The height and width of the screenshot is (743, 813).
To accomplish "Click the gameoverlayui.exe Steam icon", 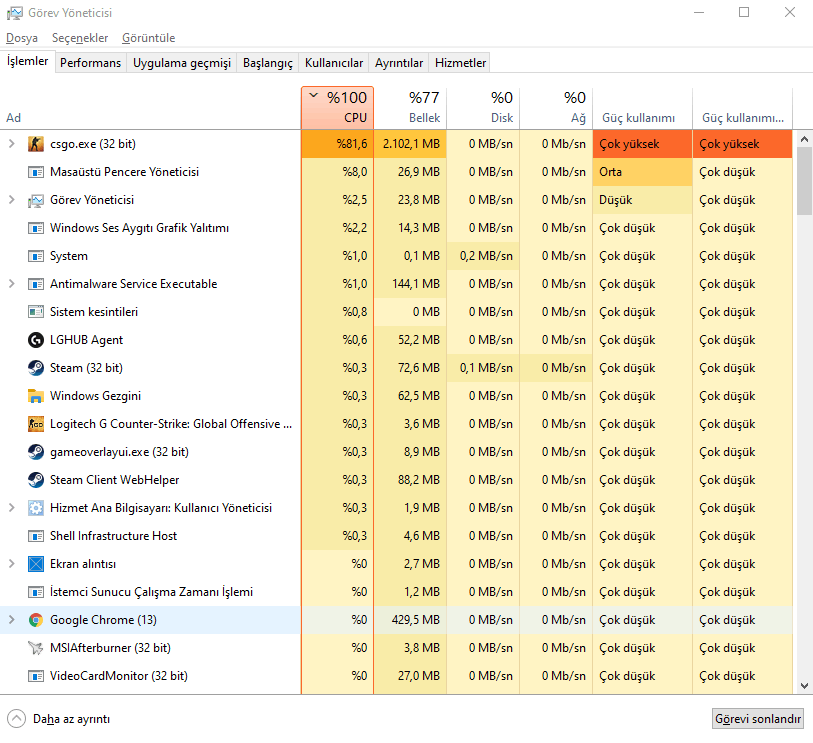I will (x=35, y=452).
